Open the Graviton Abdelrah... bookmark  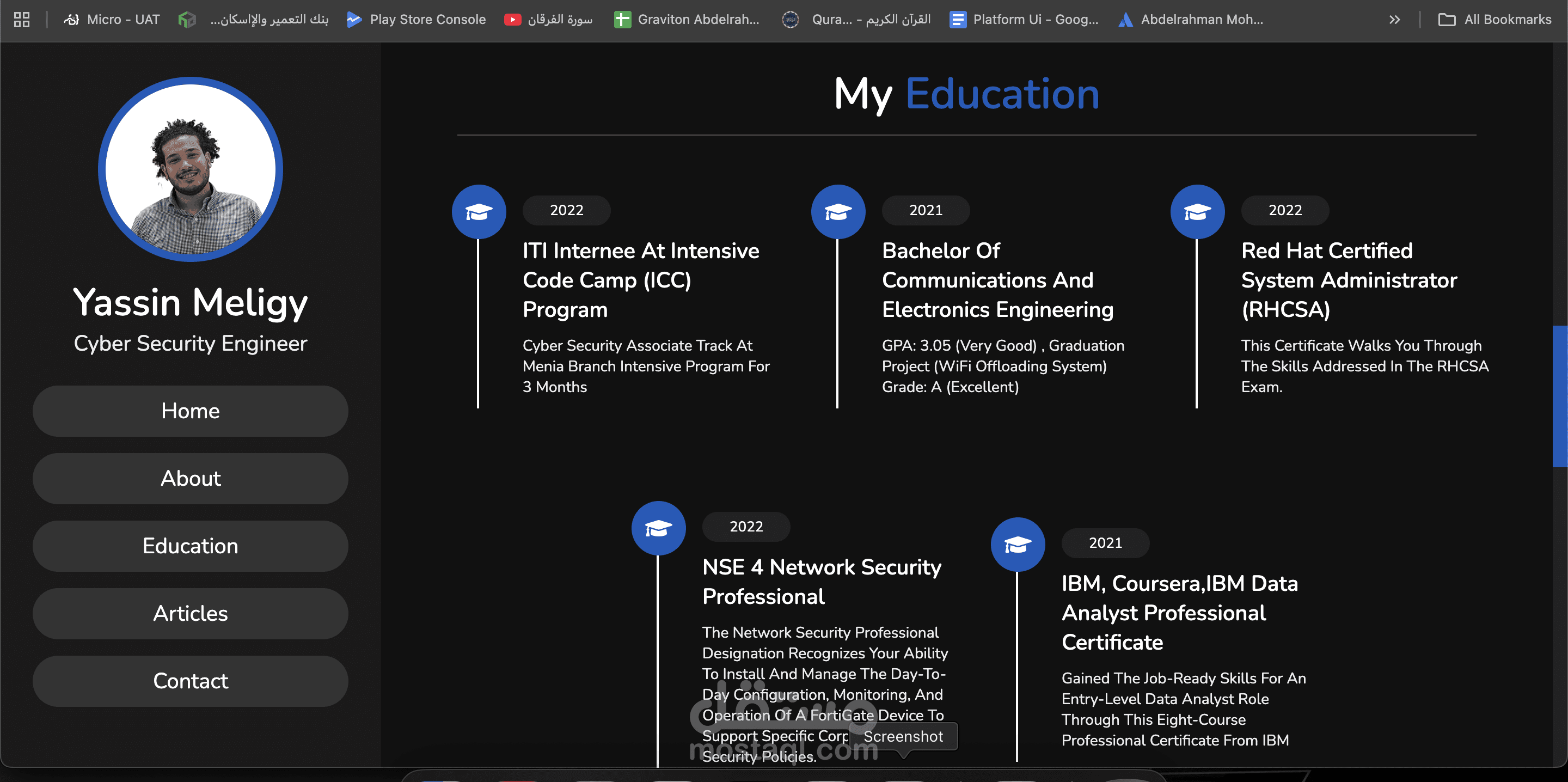(687, 20)
